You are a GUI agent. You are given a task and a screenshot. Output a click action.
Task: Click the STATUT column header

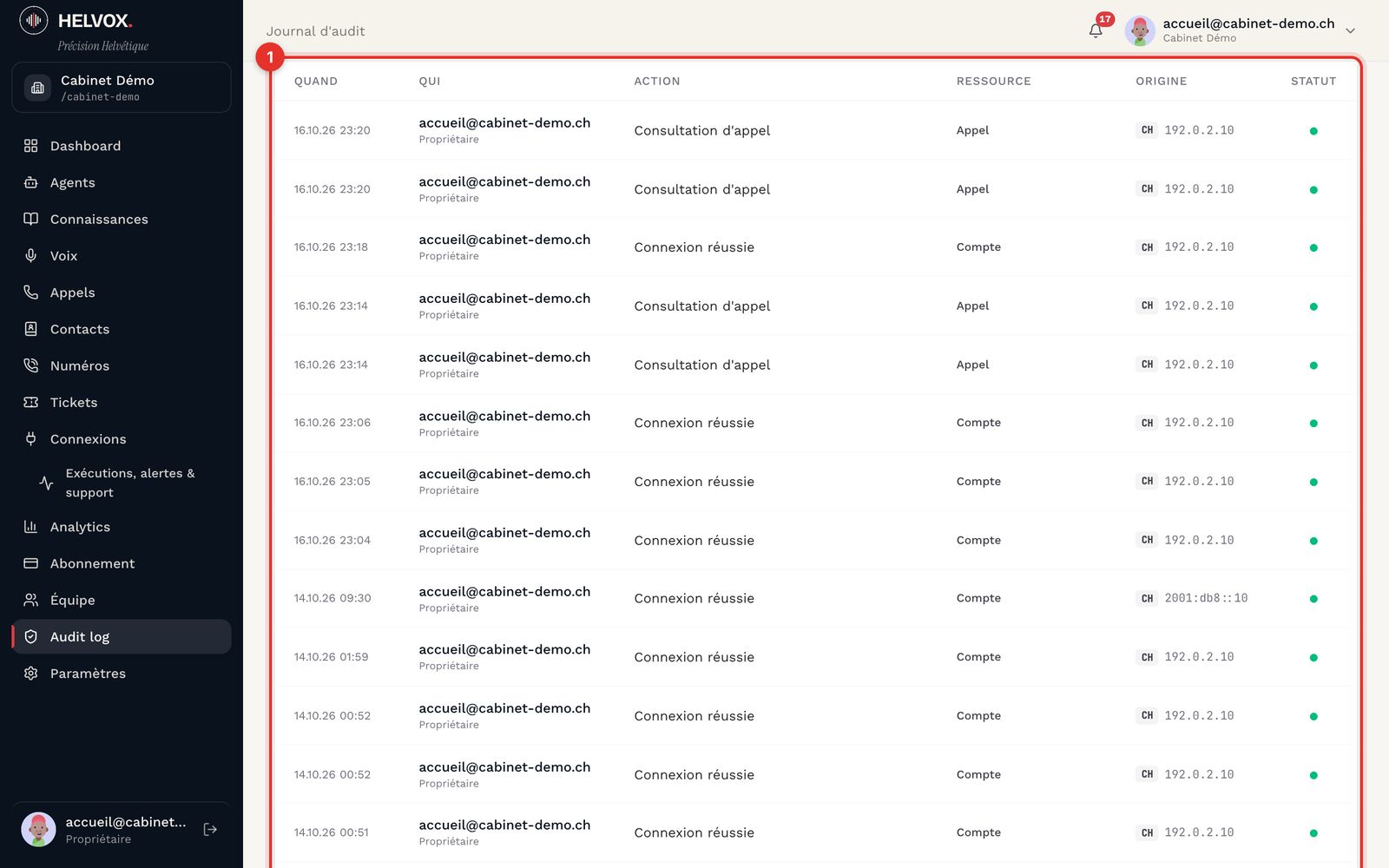click(x=1313, y=81)
